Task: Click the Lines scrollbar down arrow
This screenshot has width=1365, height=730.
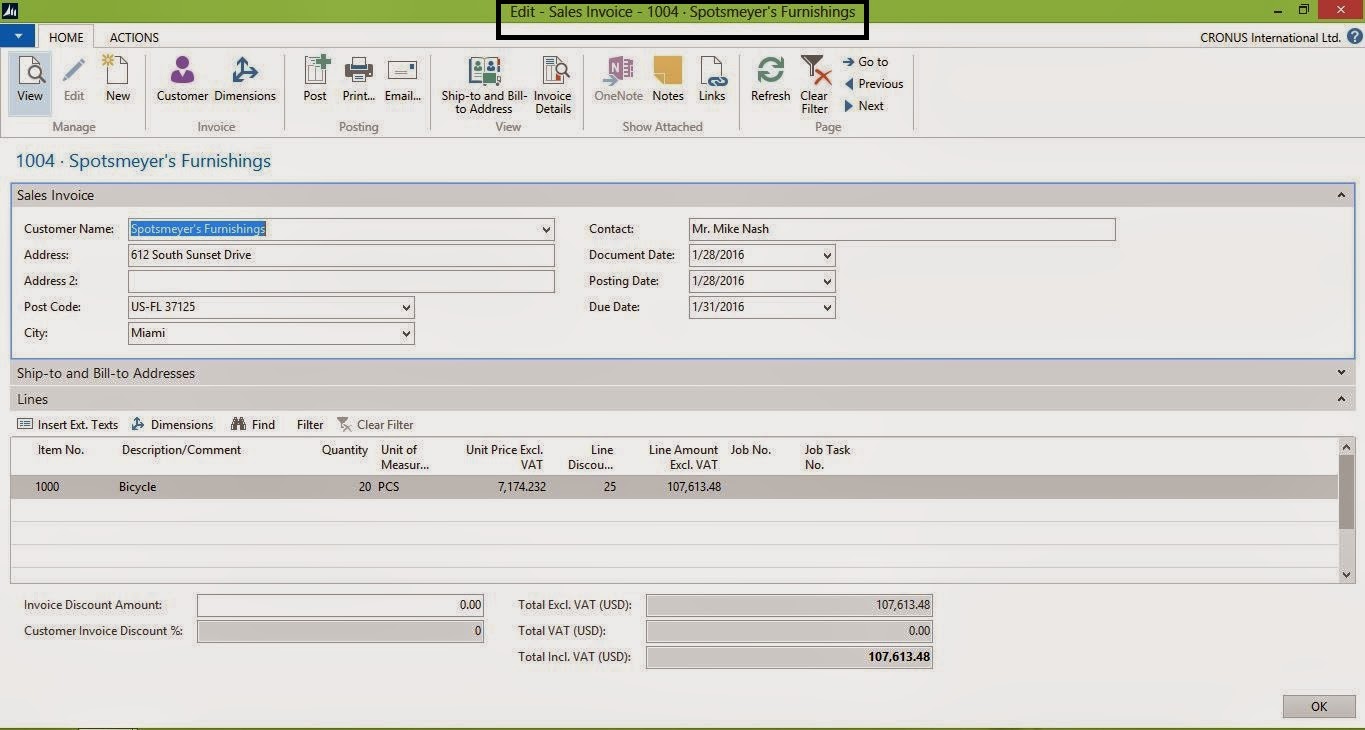Action: [x=1346, y=574]
